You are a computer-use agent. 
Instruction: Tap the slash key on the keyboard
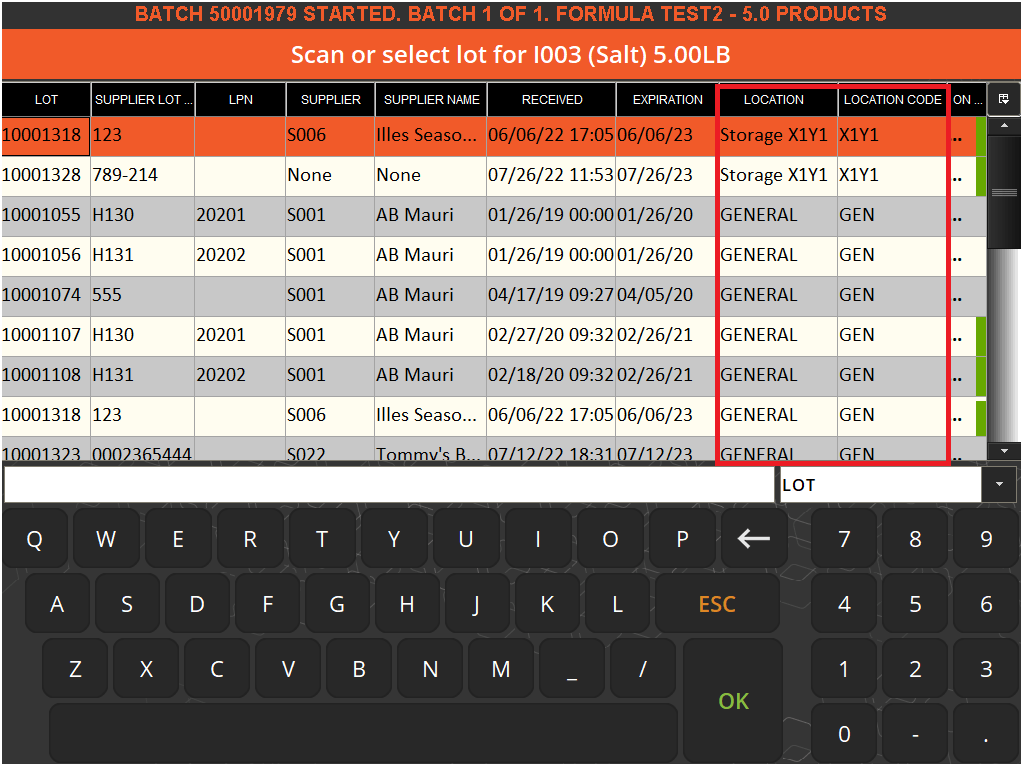[x=643, y=669]
